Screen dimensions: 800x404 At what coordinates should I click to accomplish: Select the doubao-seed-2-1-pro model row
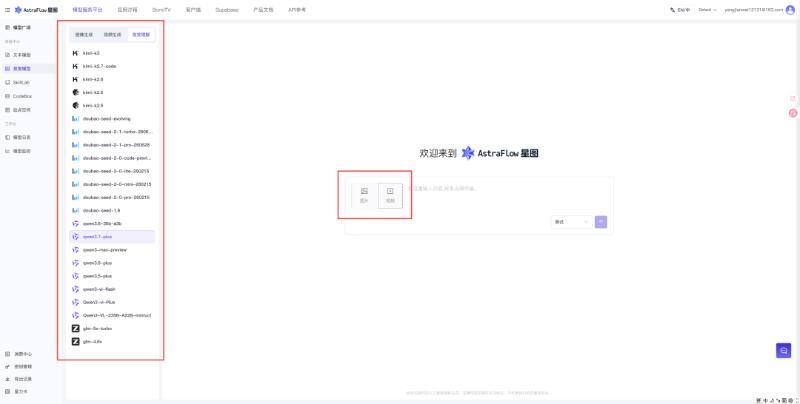click(112, 145)
